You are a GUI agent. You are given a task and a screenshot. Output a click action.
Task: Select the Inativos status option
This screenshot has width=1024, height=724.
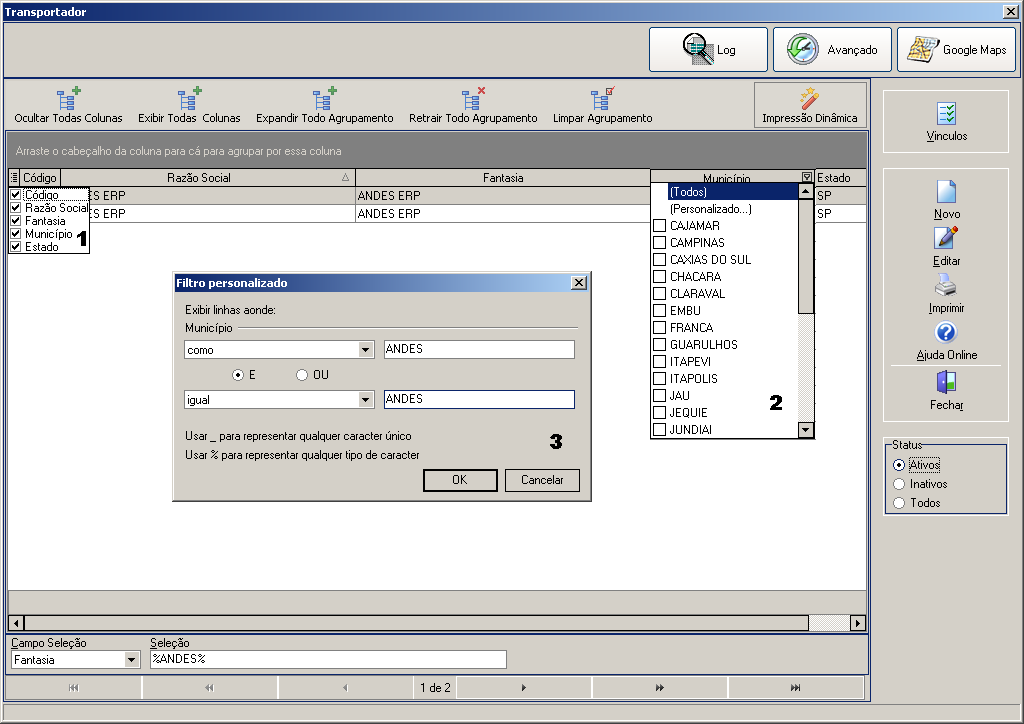point(899,484)
